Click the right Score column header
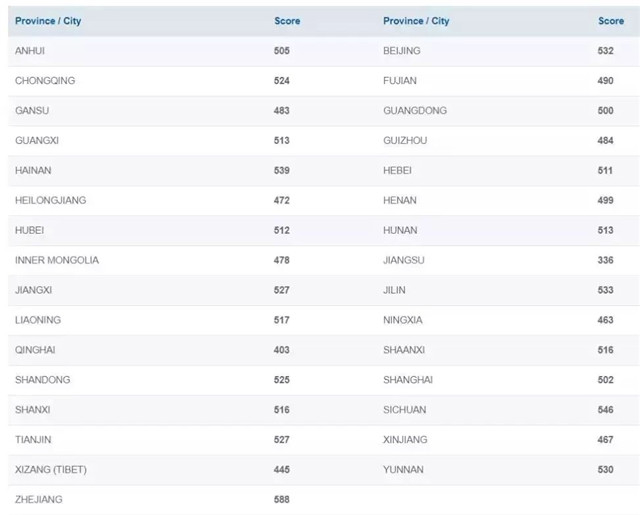 click(x=611, y=21)
